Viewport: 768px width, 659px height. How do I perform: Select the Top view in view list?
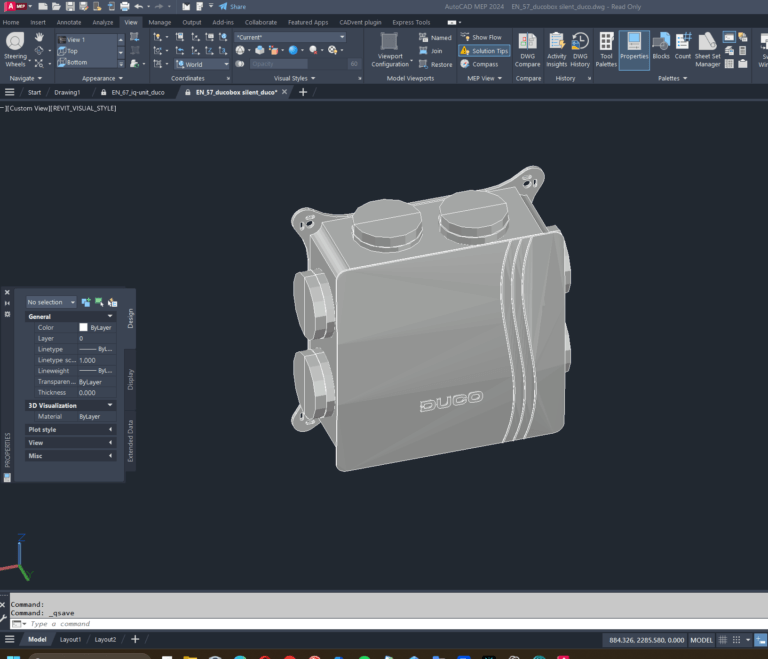(x=87, y=51)
